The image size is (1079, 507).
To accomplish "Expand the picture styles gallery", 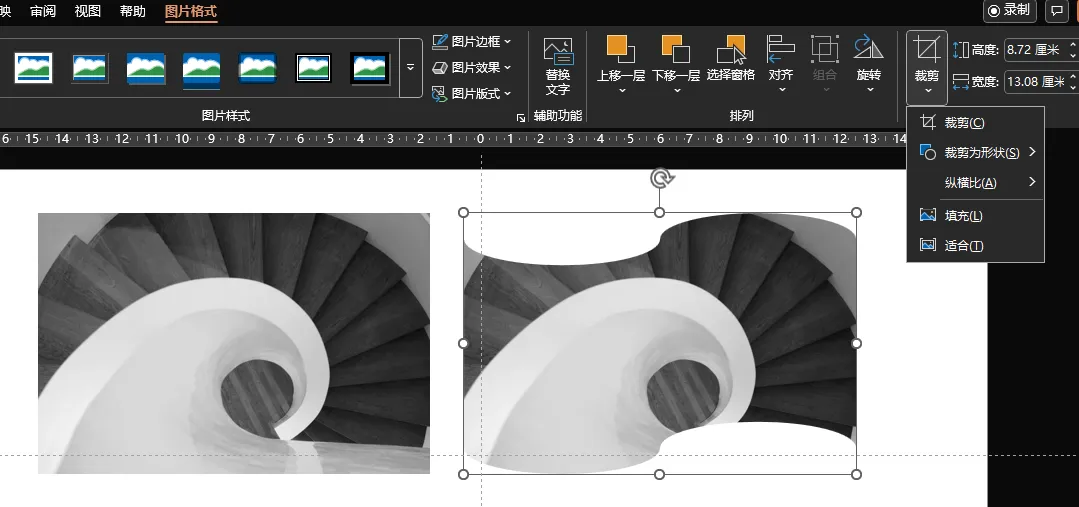I will point(411,67).
